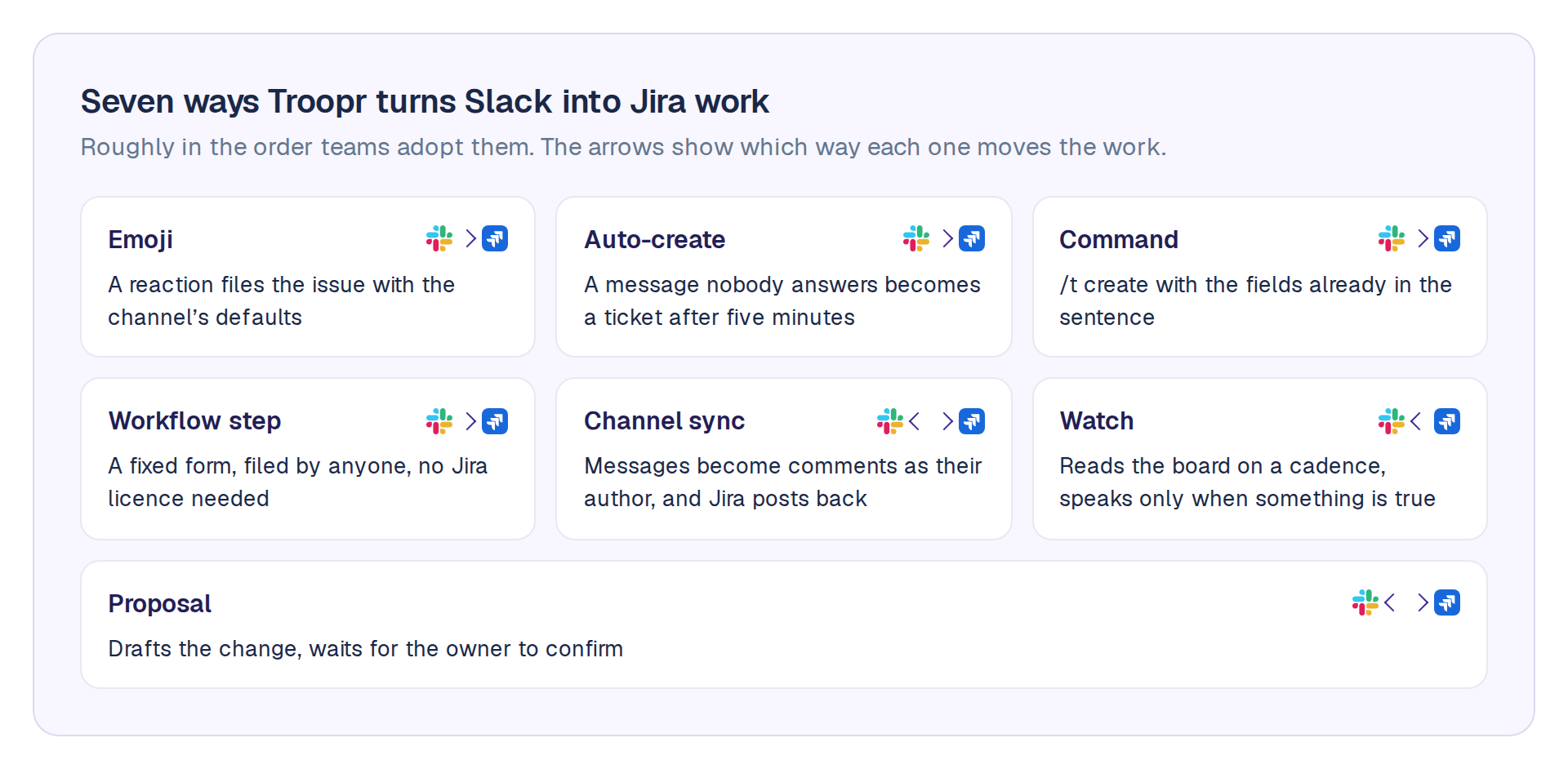Click the right arrow on Auto-create card

point(948,238)
